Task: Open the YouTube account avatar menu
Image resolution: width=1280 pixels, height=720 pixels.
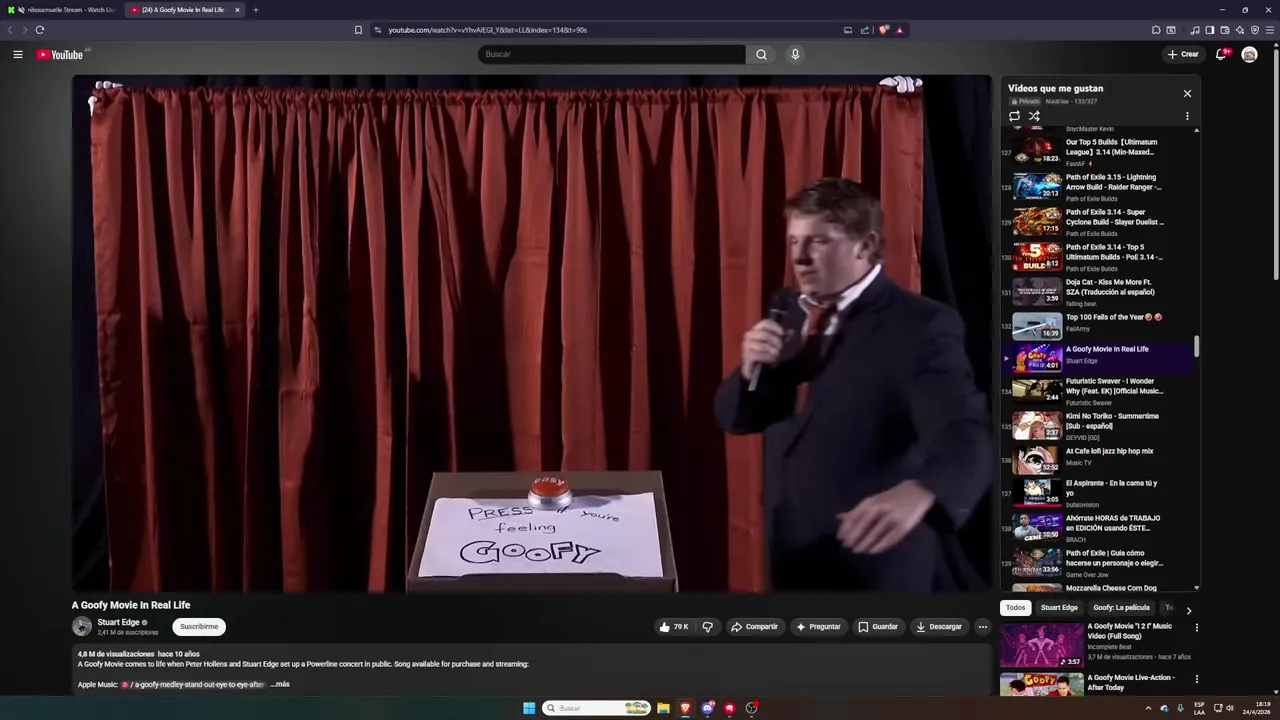Action: click(x=1249, y=54)
